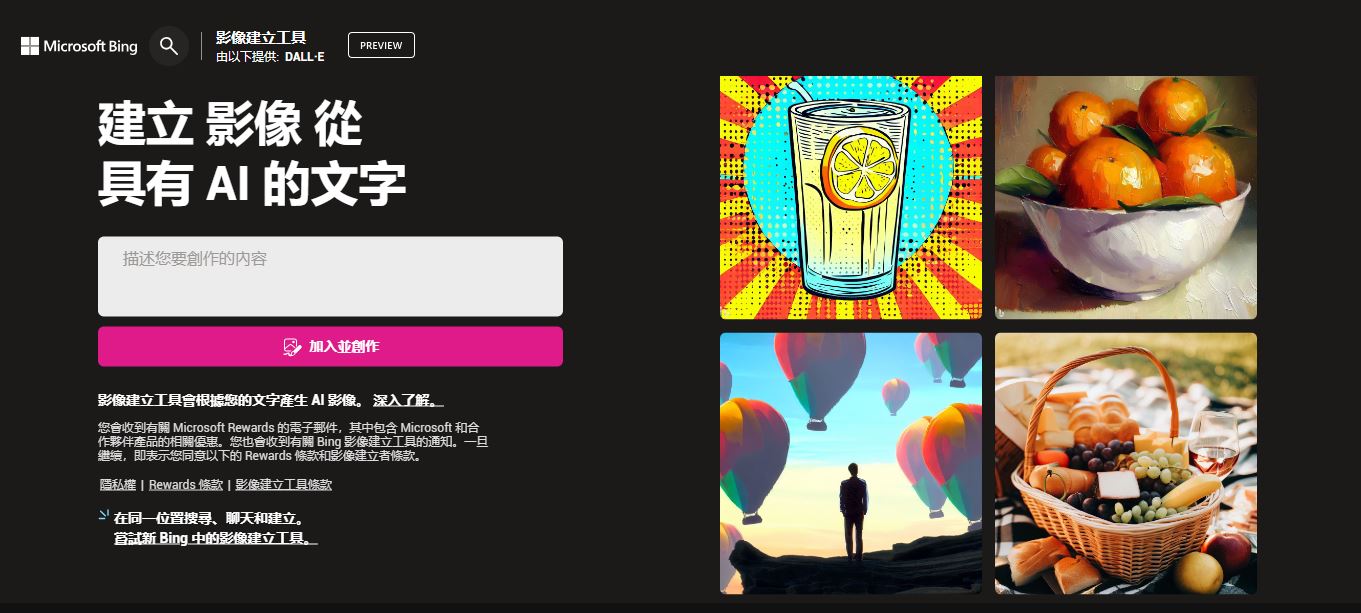This screenshot has width=1361, height=613.
Task: Select the hot air balloons image
Action: click(851, 464)
